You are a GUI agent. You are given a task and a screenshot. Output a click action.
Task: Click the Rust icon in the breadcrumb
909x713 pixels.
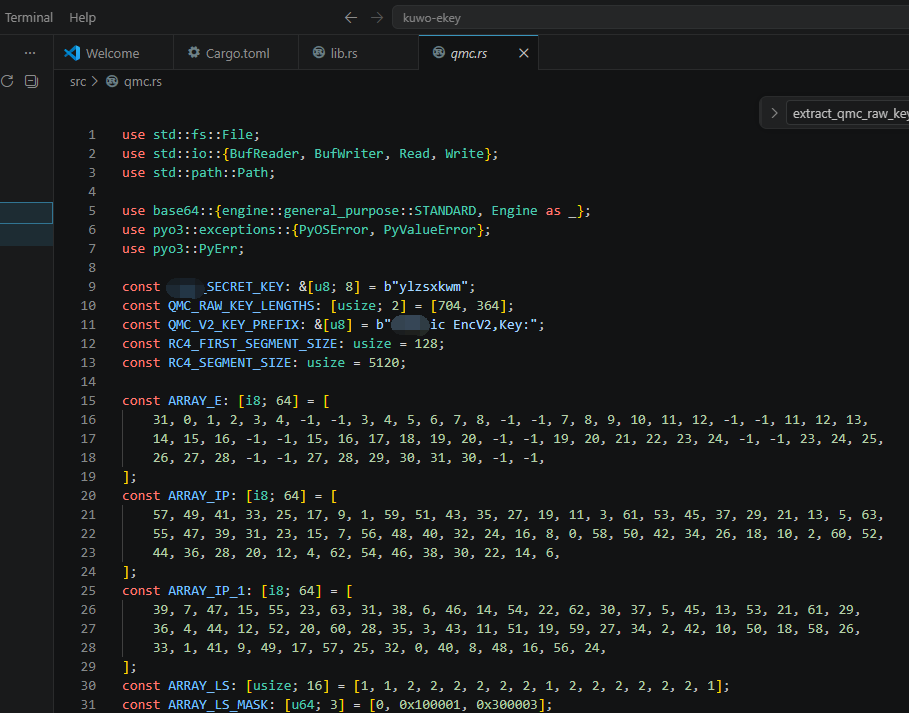(x=112, y=81)
